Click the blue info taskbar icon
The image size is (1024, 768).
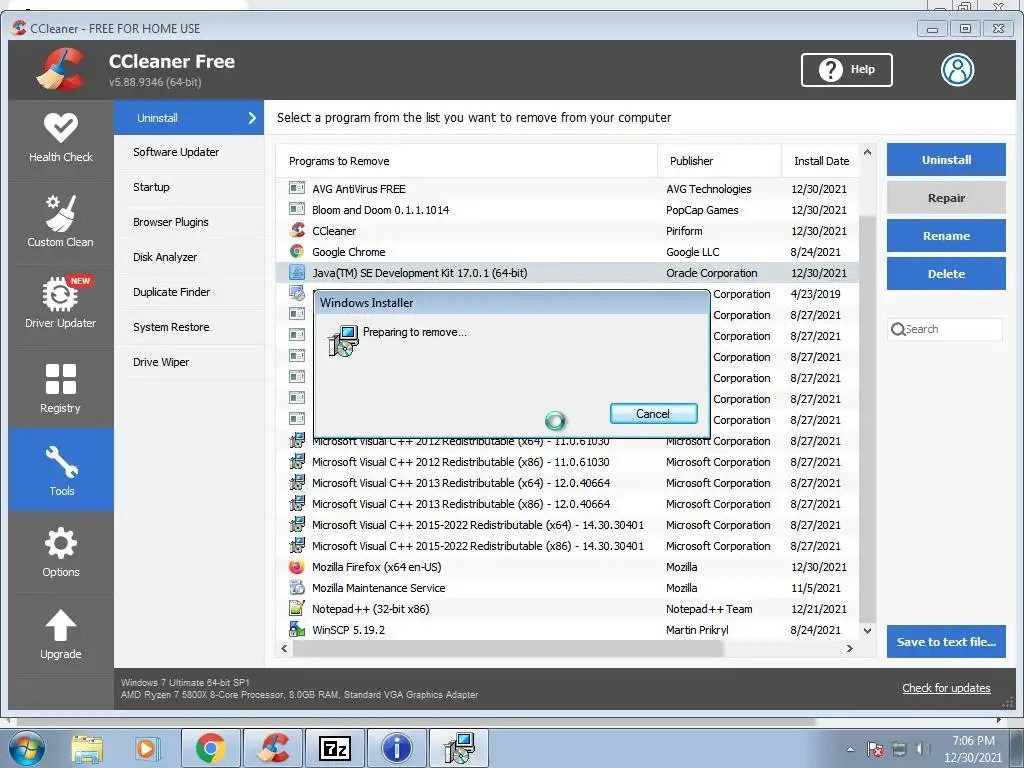point(397,748)
